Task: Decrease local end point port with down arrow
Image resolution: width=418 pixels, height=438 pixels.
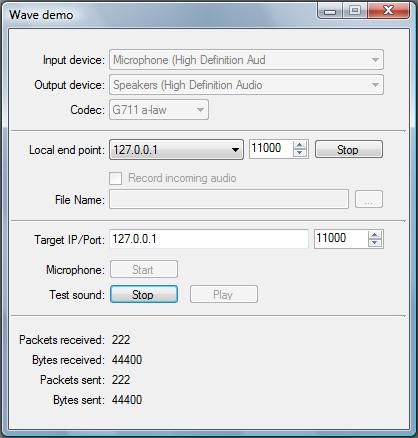Action: 300,153
